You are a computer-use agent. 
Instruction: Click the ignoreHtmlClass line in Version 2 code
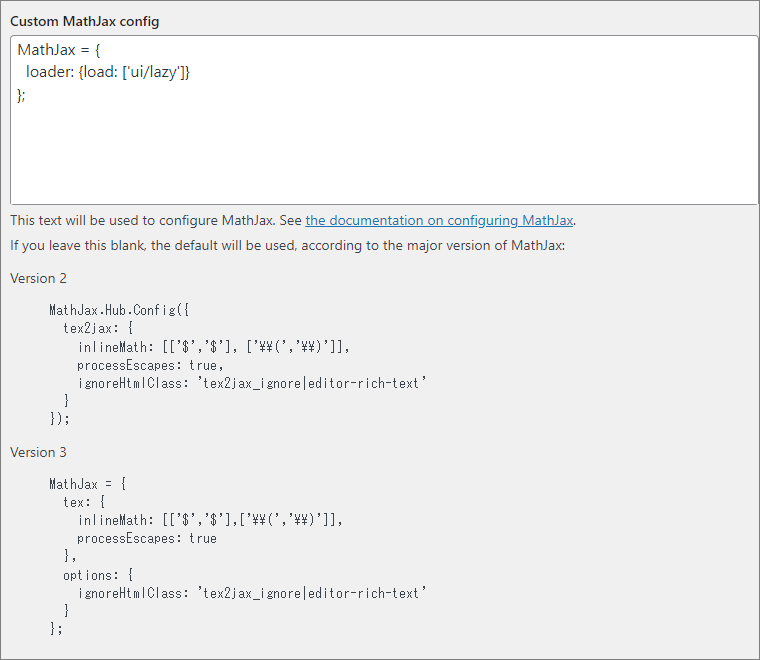(252, 382)
